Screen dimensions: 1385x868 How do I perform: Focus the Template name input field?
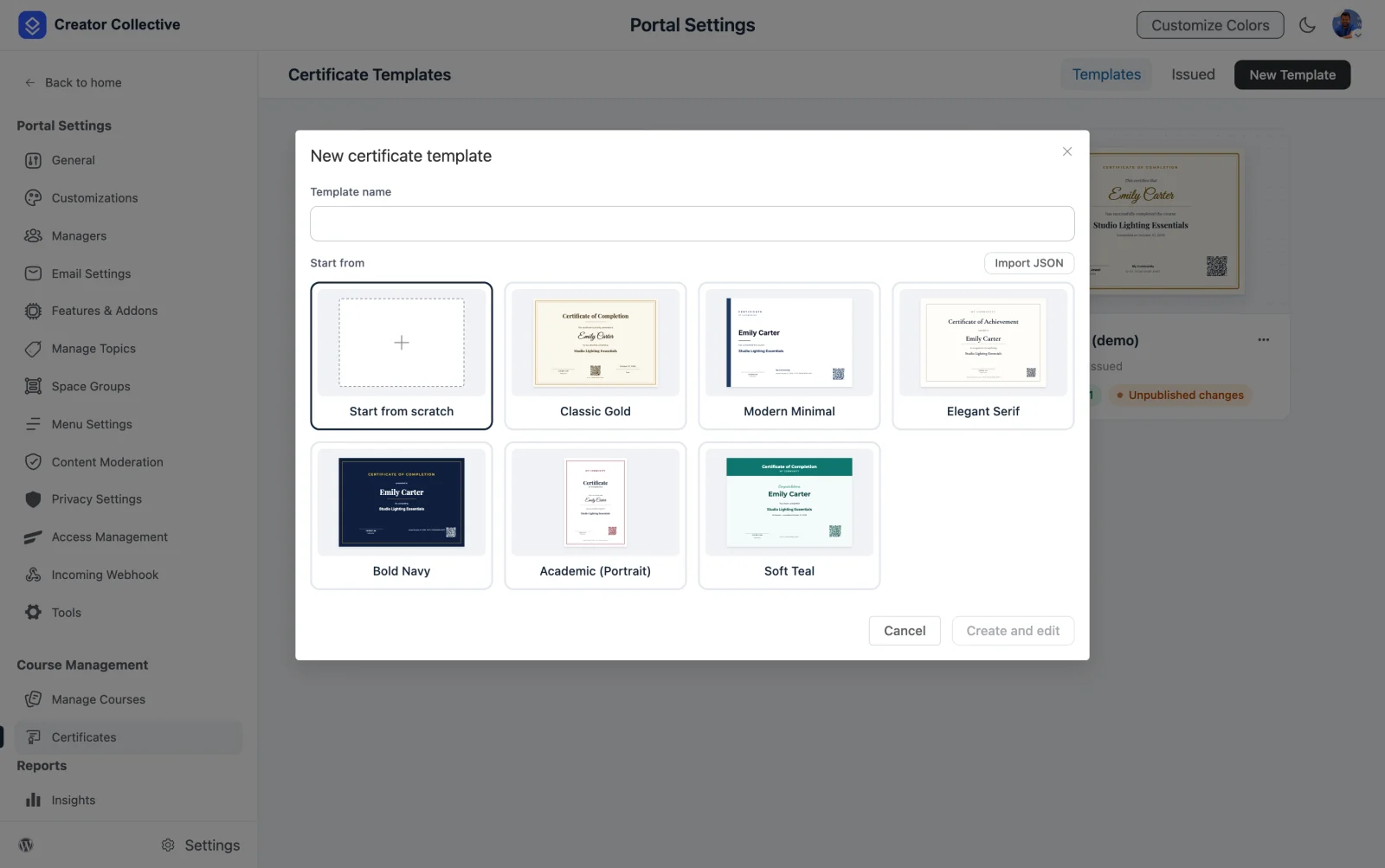(692, 223)
